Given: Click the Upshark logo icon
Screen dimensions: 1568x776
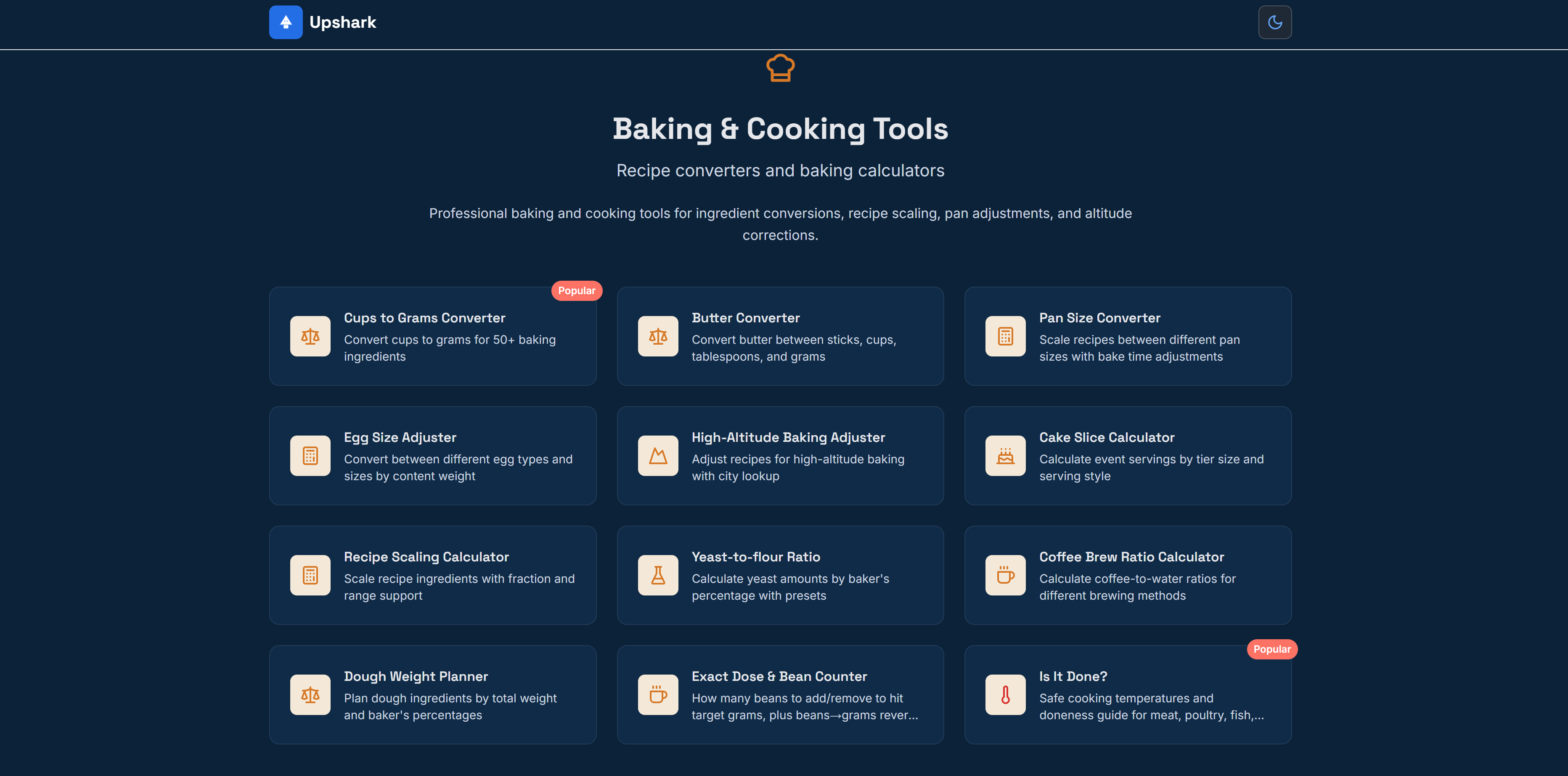Looking at the screenshot, I should [286, 23].
